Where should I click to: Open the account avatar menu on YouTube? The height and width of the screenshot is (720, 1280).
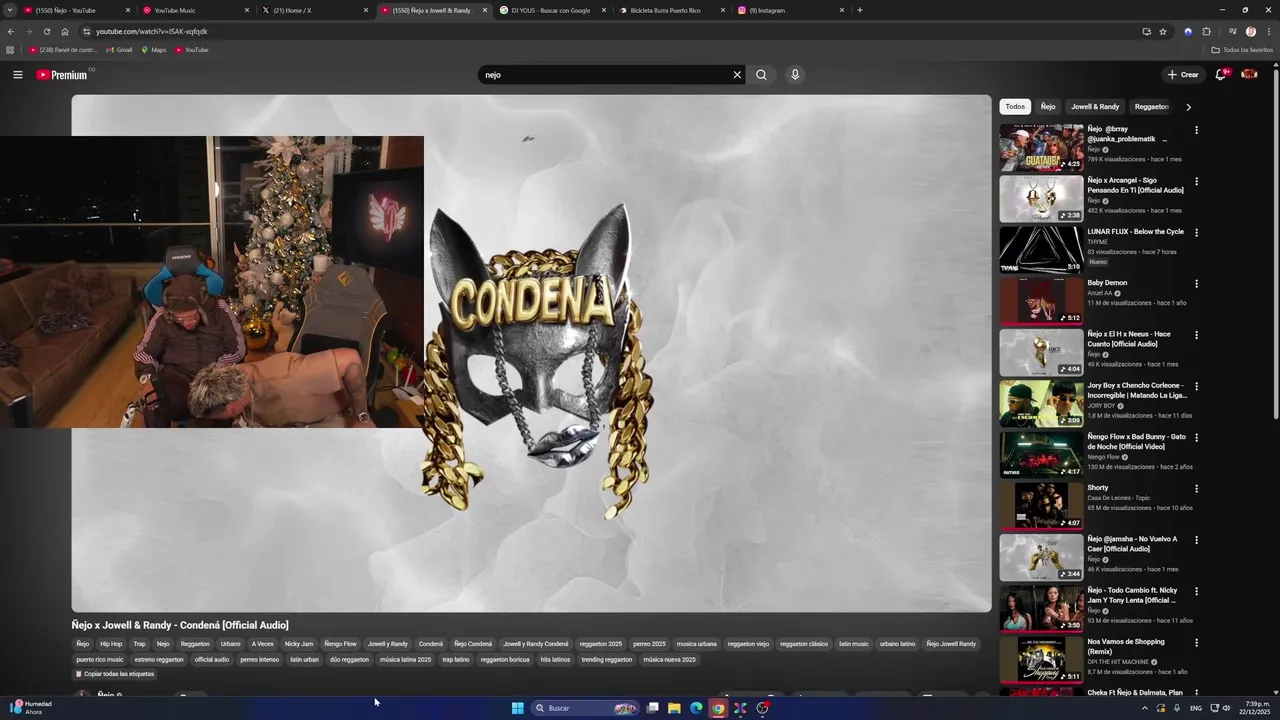click(x=1249, y=75)
